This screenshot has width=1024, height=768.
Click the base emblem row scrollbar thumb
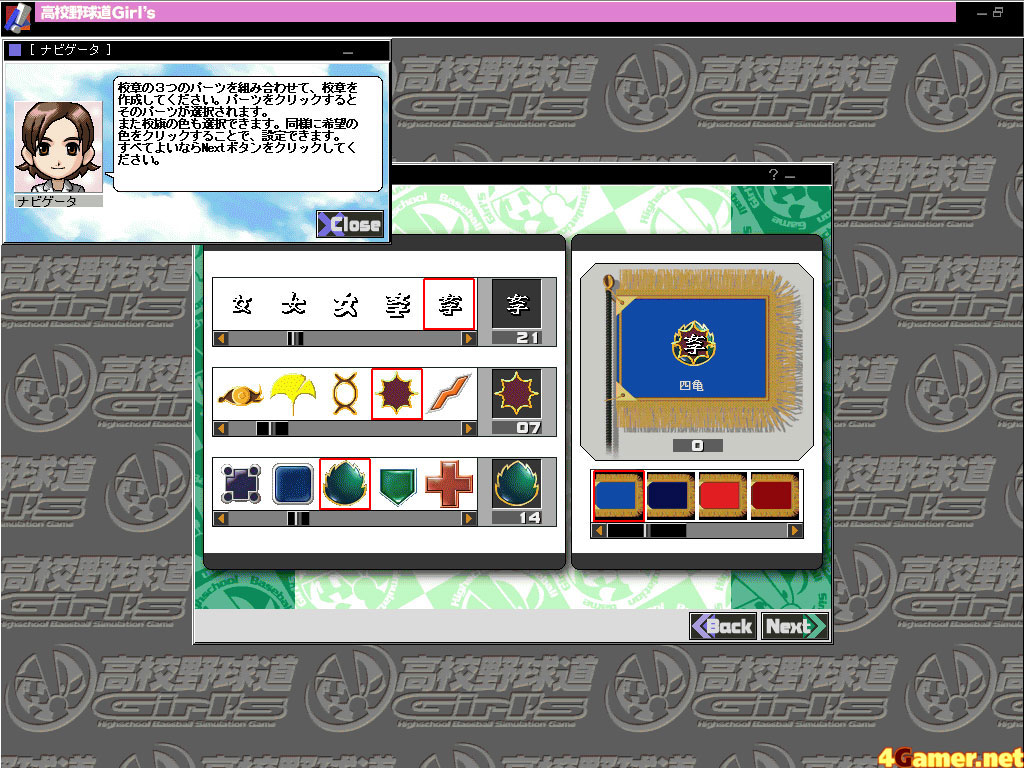coord(298,519)
